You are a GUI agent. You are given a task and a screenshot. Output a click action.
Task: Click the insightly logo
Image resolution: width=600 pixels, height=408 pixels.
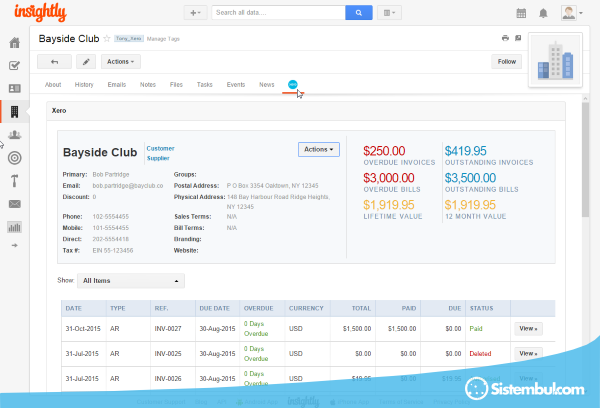tap(41, 12)
